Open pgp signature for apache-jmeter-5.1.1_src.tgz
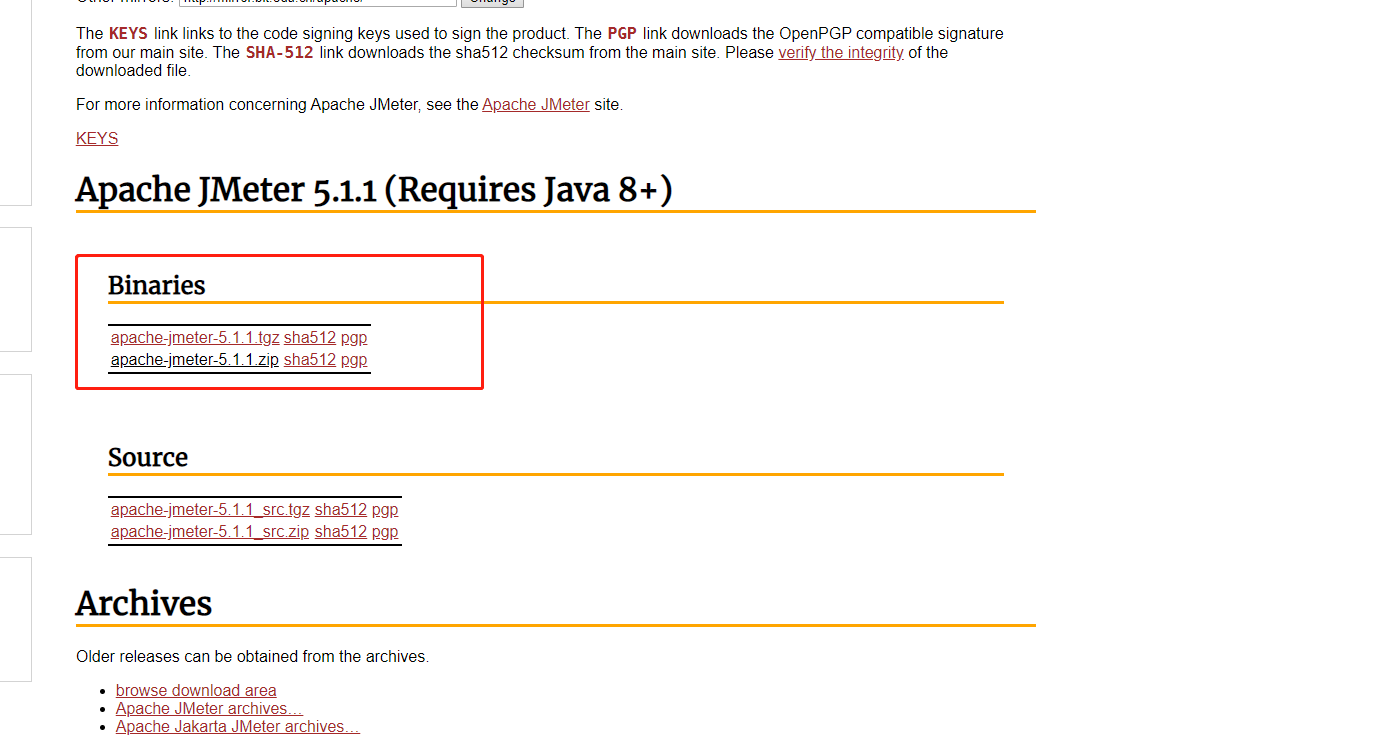This screenshot has height=753, width=1380. tap(385, 509)
